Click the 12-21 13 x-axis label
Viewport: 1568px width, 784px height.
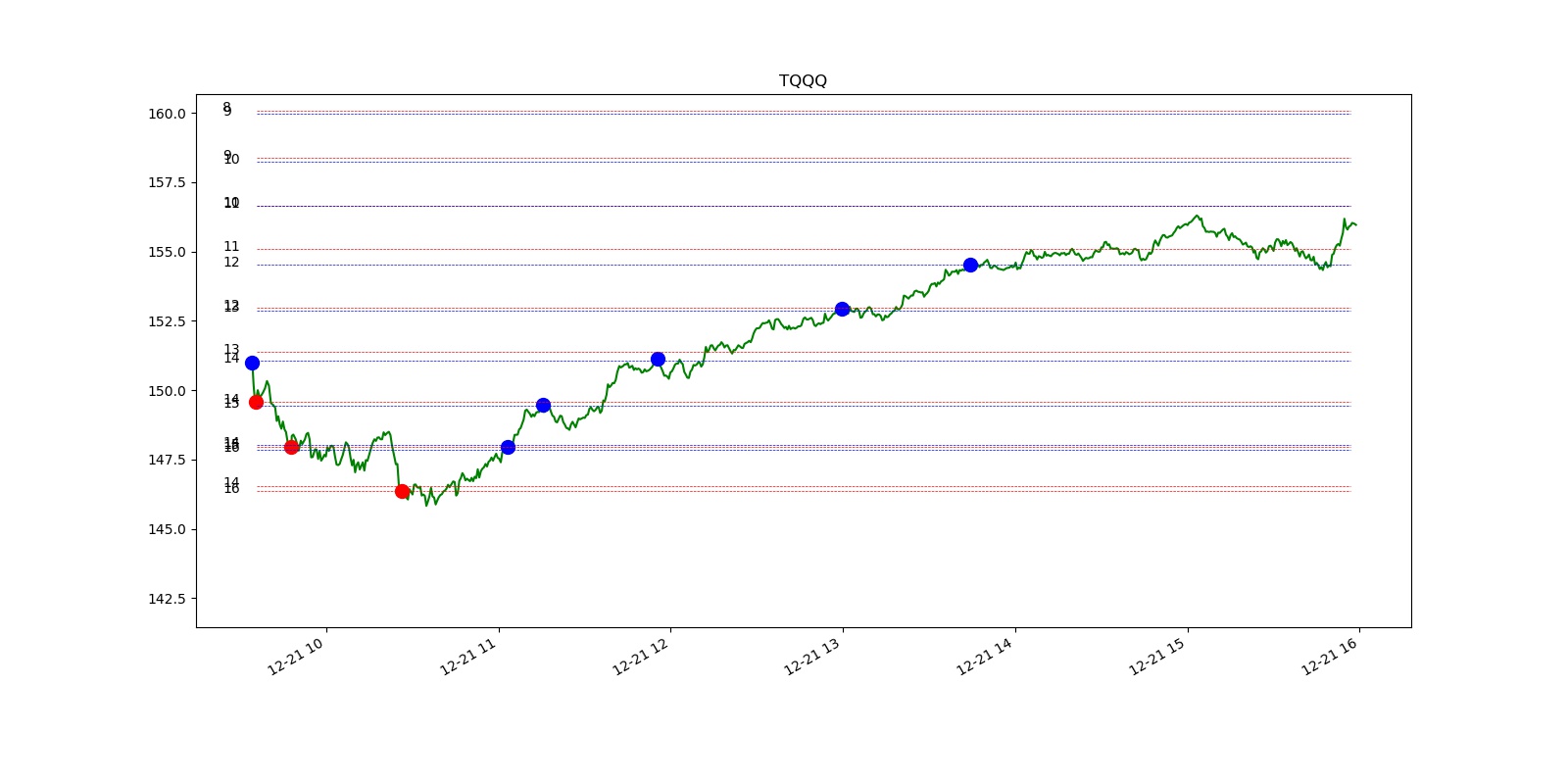812,656
